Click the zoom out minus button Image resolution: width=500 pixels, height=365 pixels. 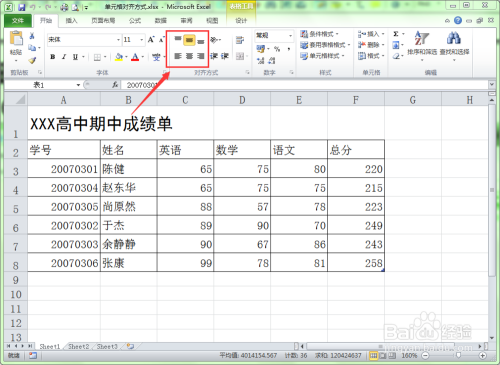pos(425,356)
